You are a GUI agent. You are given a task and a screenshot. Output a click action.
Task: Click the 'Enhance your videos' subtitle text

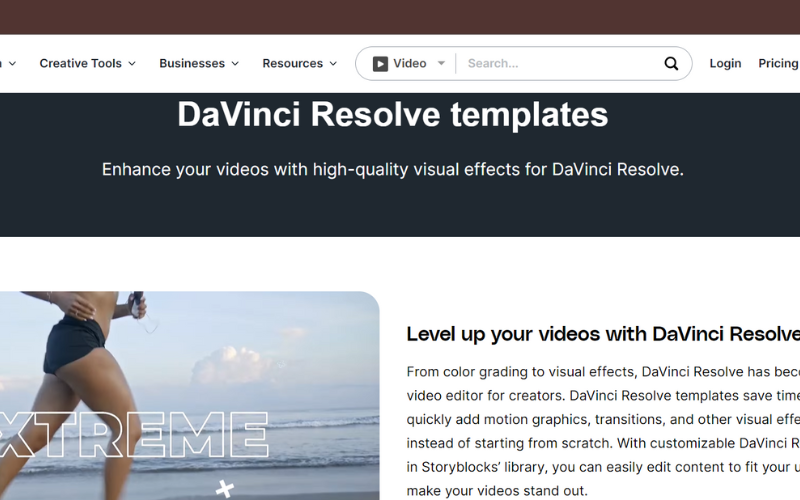click(392, 169)
